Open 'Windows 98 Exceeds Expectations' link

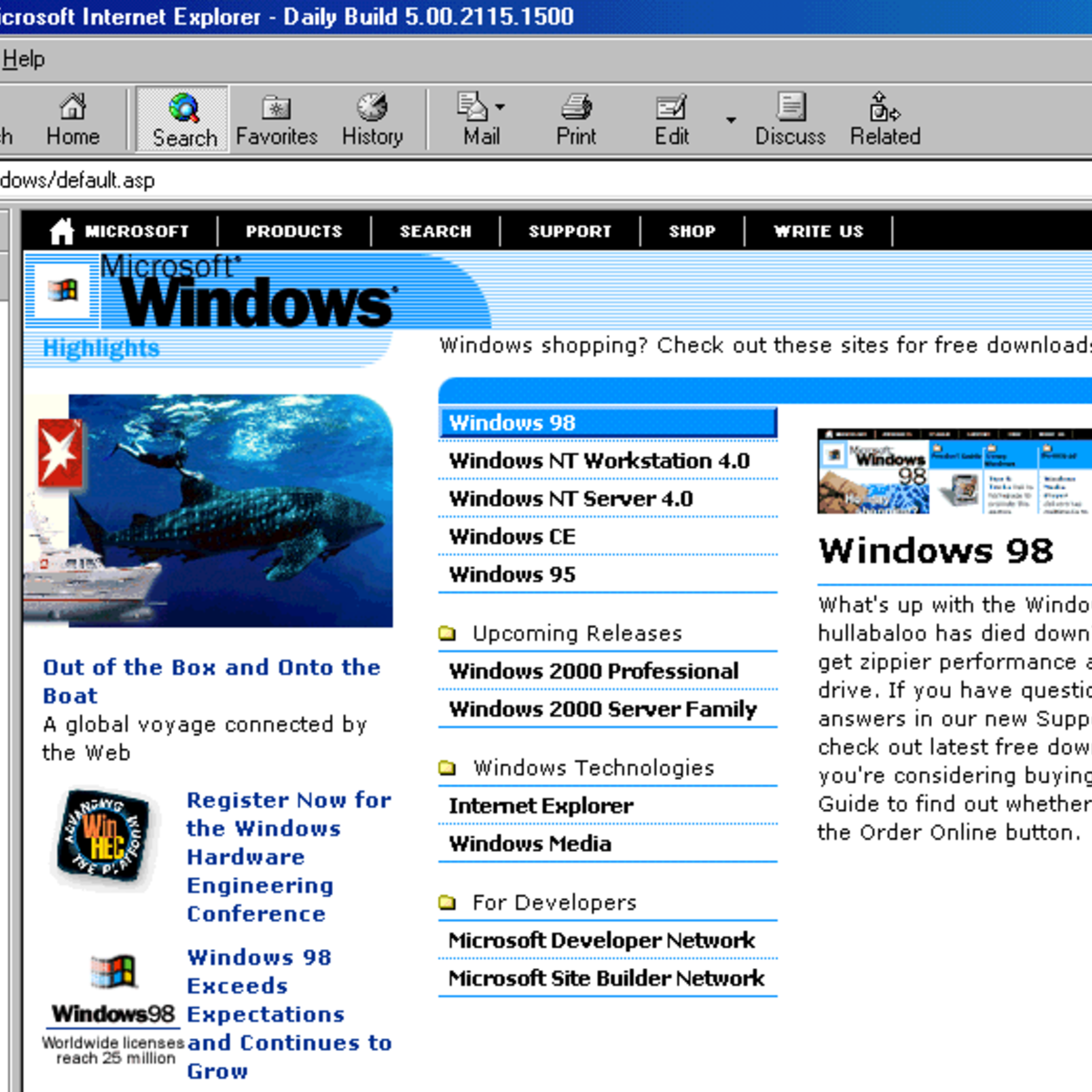289,1014
